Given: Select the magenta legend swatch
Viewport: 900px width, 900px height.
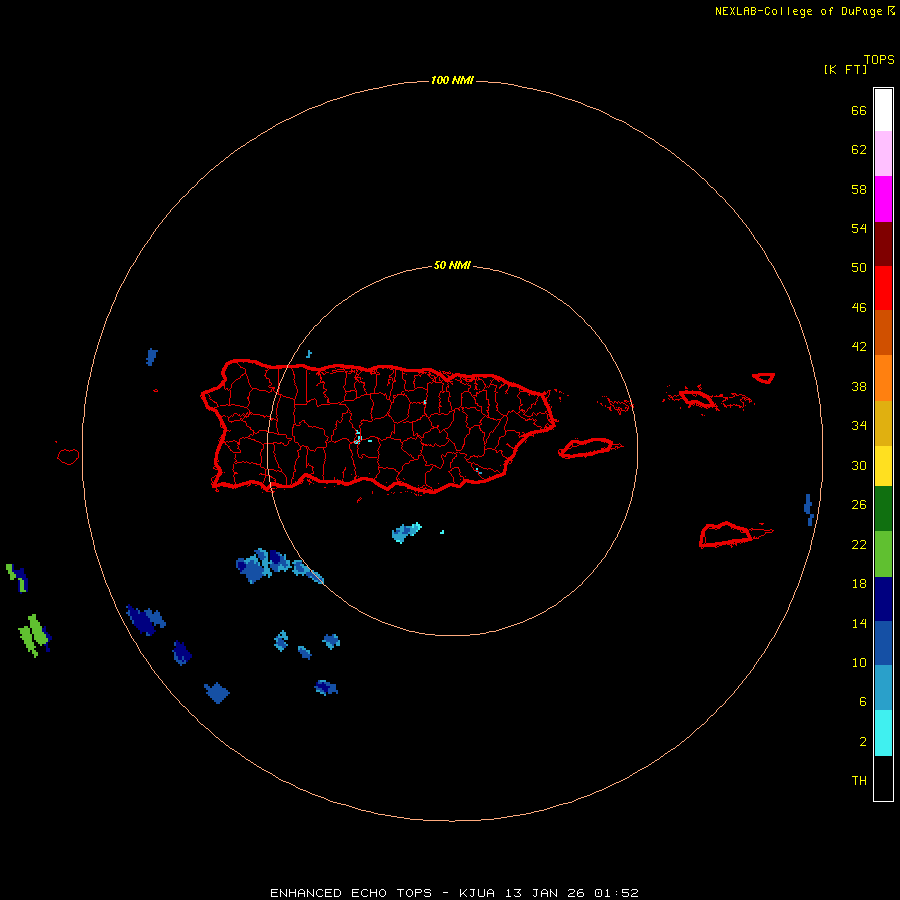Looking at the screenshot, I should click(x=883, y=199).
